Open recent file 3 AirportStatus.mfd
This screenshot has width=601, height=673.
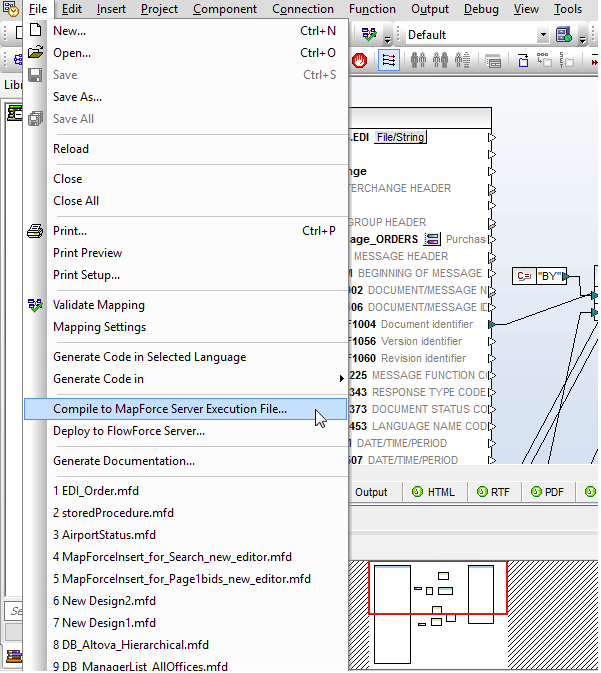pos(185,535)
